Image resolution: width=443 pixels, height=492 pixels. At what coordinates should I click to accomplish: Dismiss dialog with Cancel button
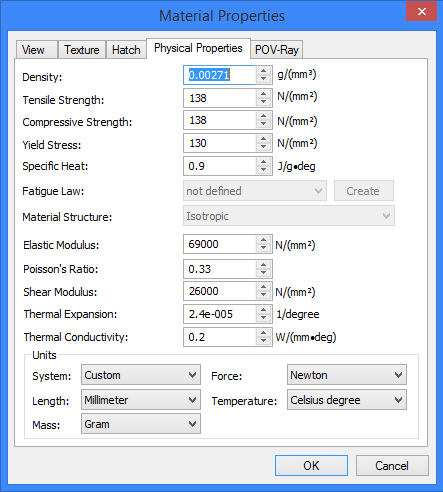coord(392,466)
